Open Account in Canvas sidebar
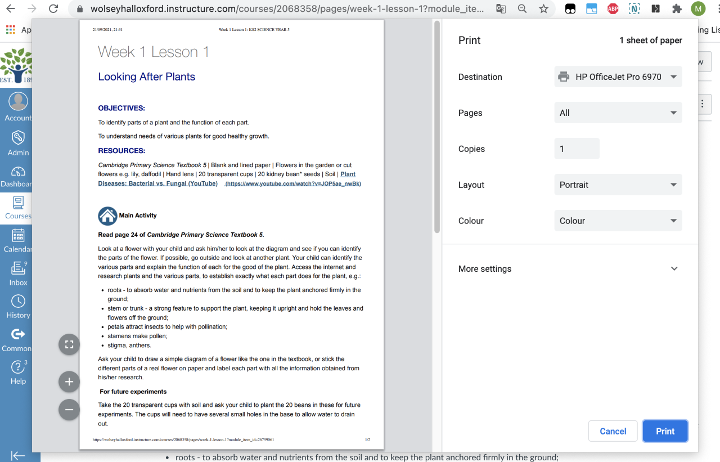The image size is (720, 462). coord(18,107)
